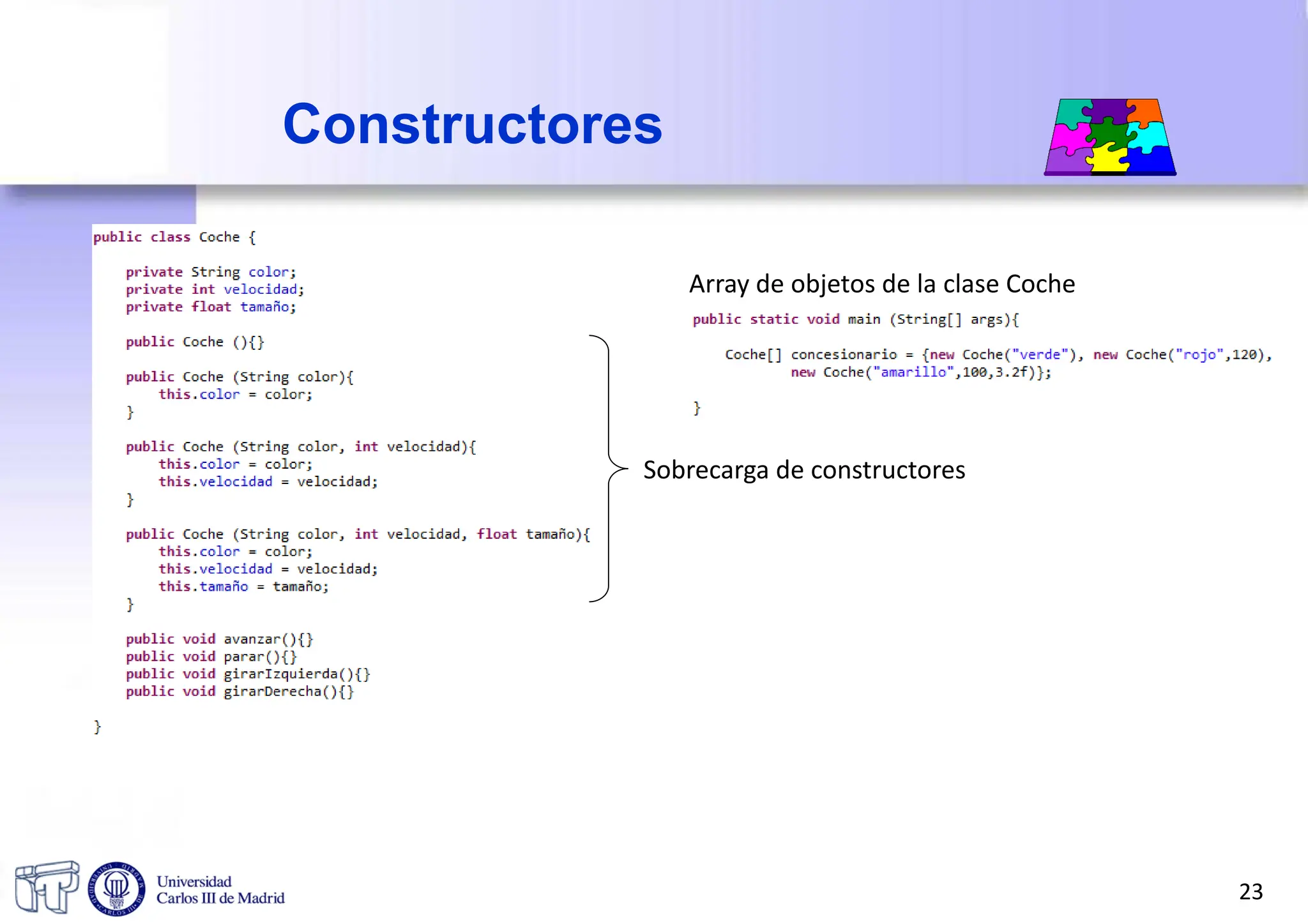Image resolution: width=1308 pixels, height=924 pixels.
Task: Click the 'Constructores' slide title
Action: pos(473,124)
